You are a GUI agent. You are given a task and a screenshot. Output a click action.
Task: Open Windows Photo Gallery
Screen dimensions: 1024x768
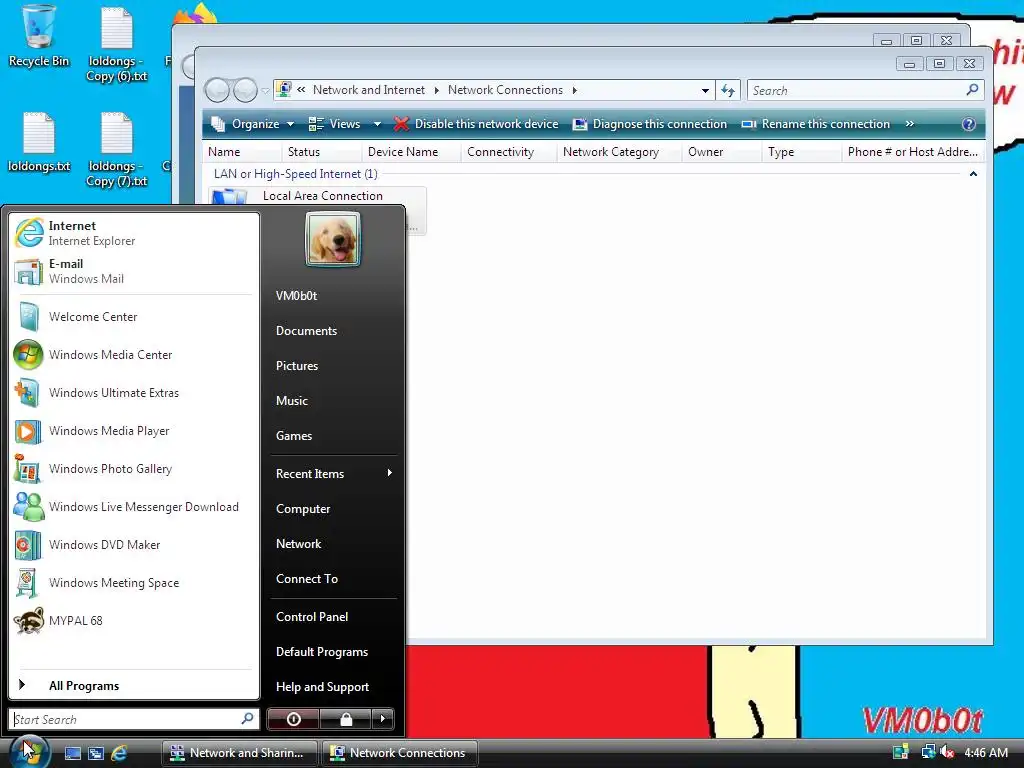pos(134,468)
